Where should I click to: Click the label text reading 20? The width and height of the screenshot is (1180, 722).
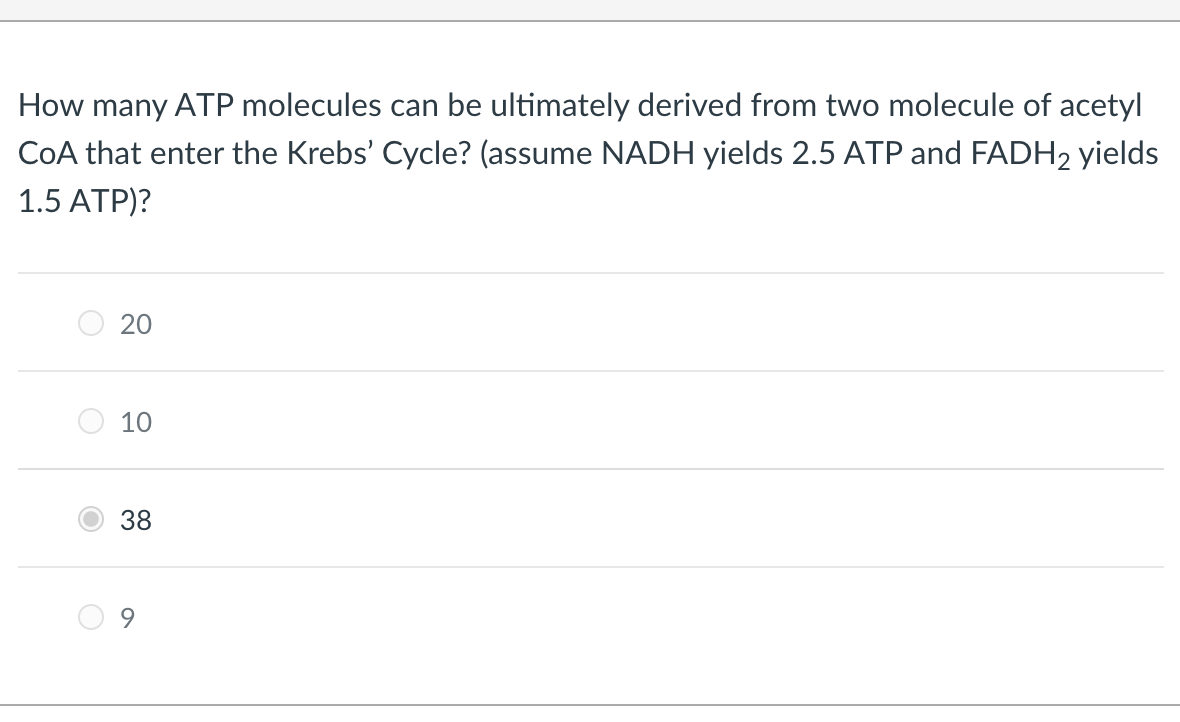[x=137, y=323]
